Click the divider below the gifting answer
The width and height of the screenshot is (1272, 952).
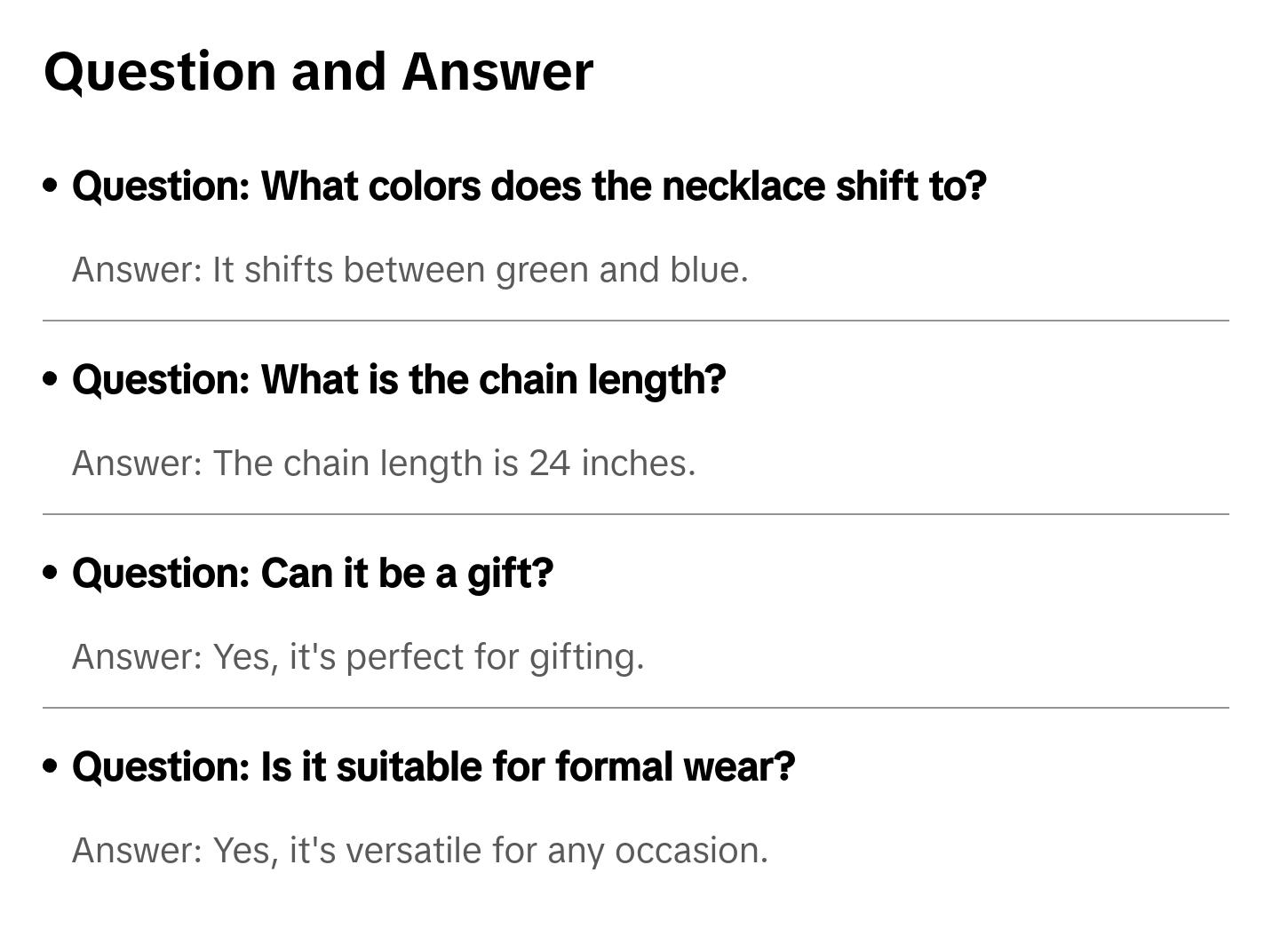pos(636,708)
